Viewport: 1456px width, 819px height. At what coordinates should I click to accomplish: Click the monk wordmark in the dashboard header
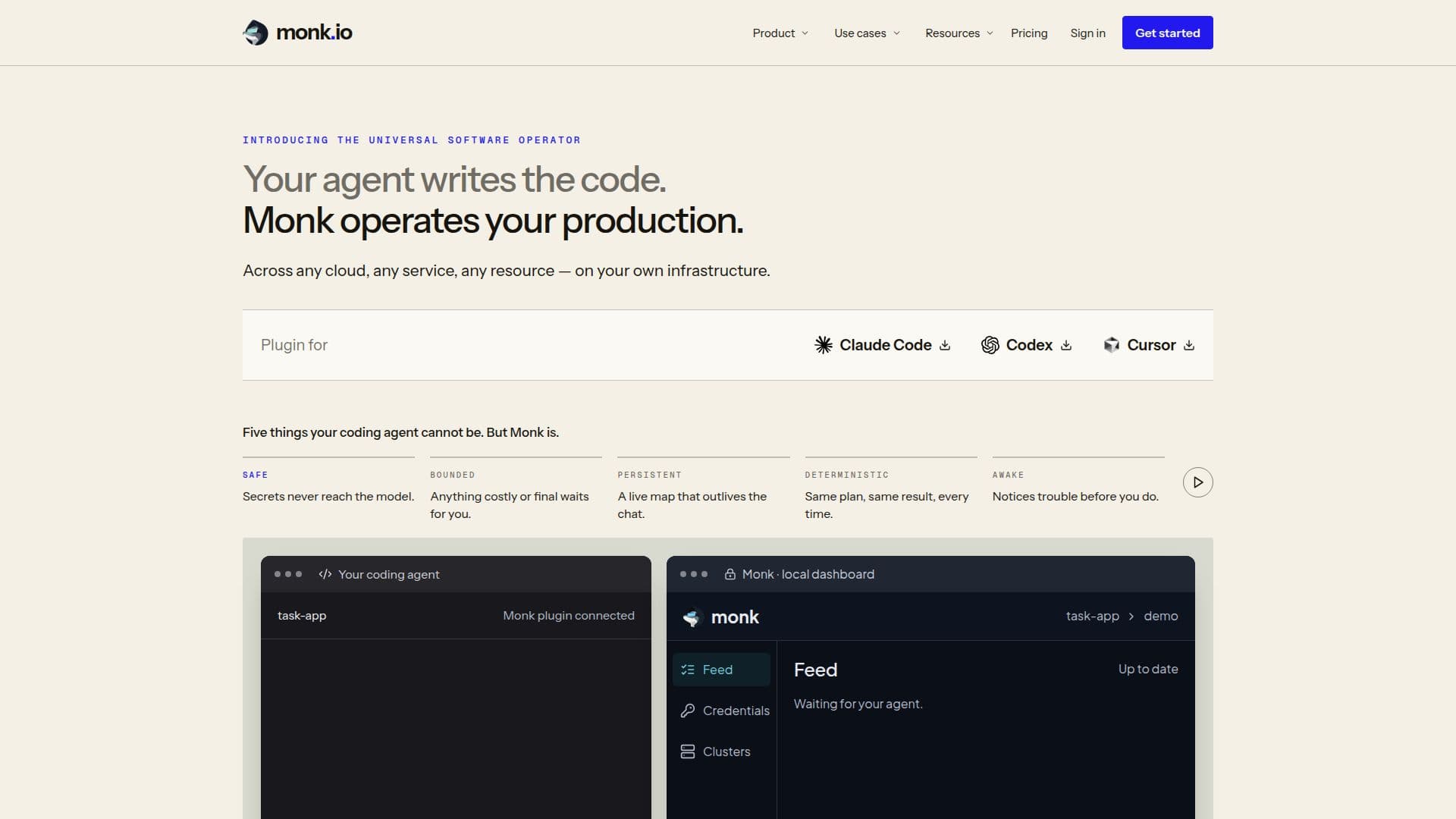(x=735, y=617)
